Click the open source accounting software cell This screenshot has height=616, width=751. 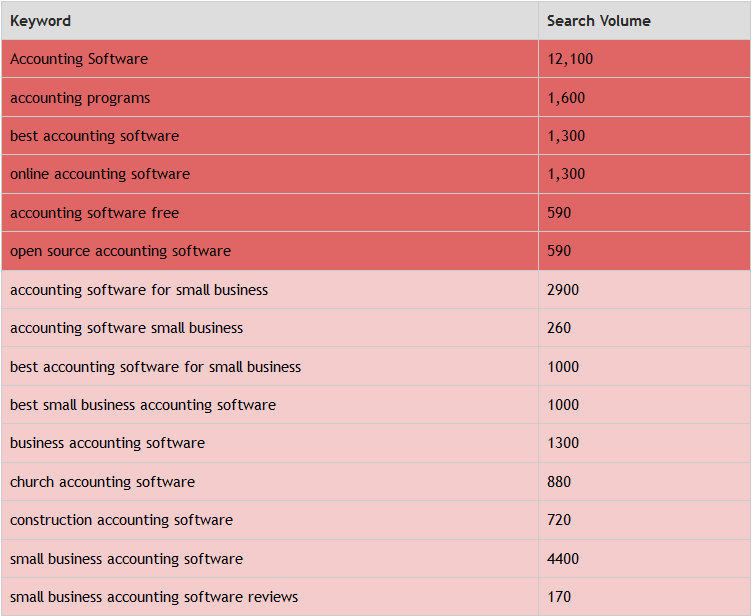[x=270, y=251]
